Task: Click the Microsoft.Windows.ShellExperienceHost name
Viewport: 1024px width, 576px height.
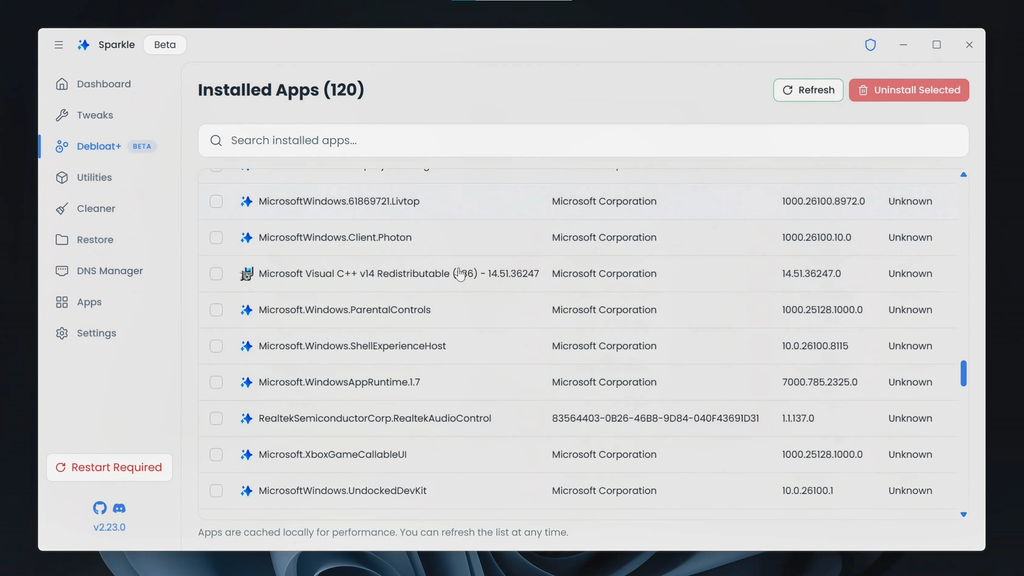Action: tap(352, 346)
